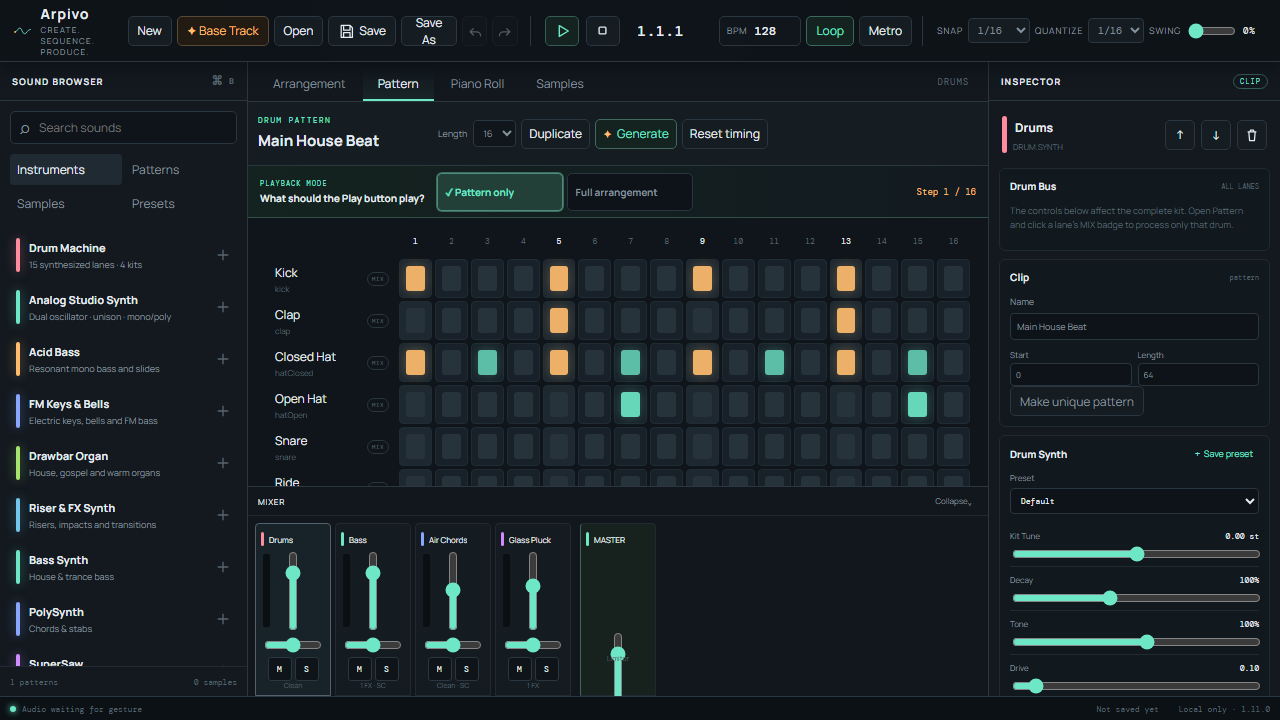The height and width of the screenshot is (720, 1280).
Task: Open the Open Hat lane MIX badge
Action: click(x=378, y=405)
